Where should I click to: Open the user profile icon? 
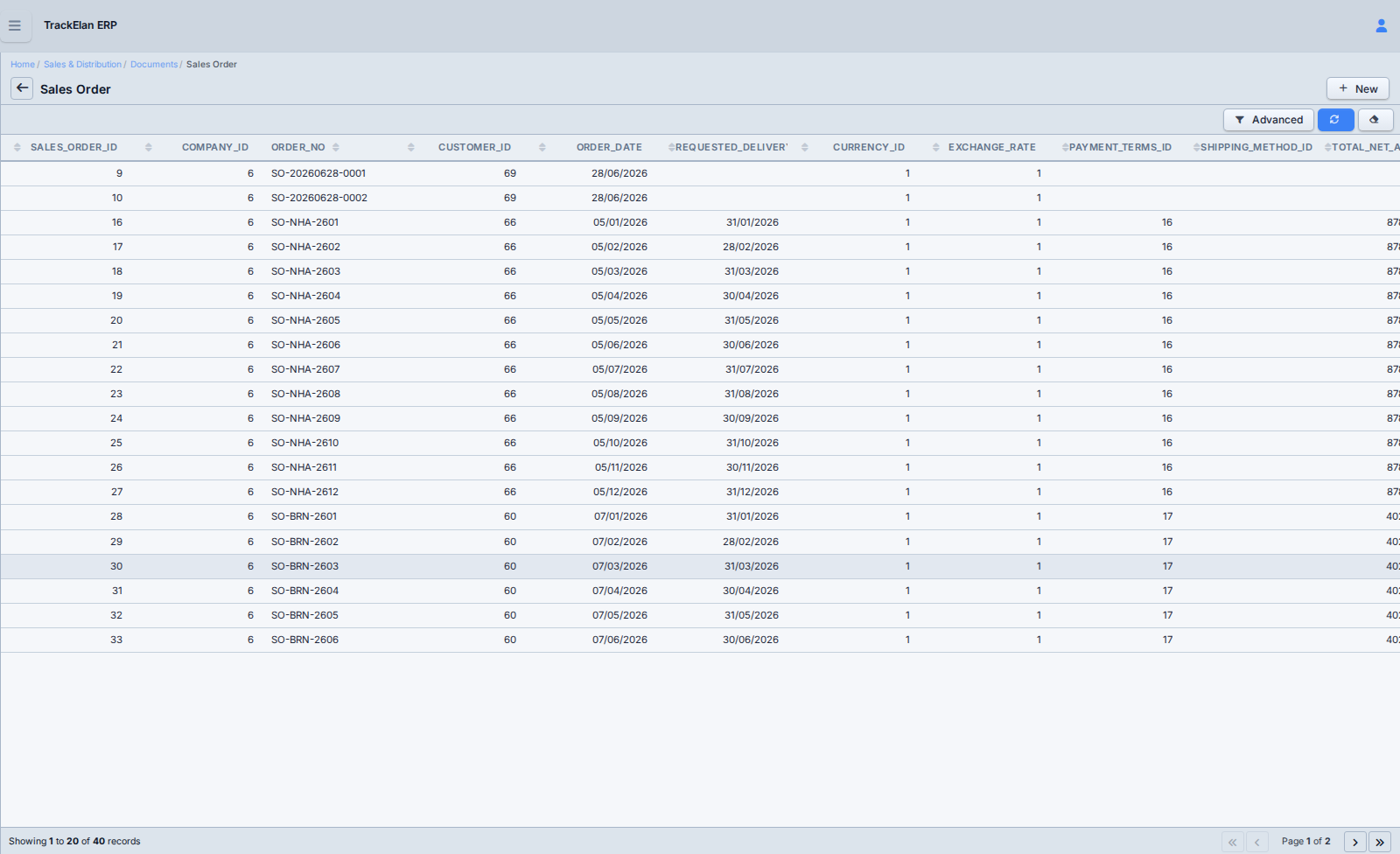tap(1381, 26)
